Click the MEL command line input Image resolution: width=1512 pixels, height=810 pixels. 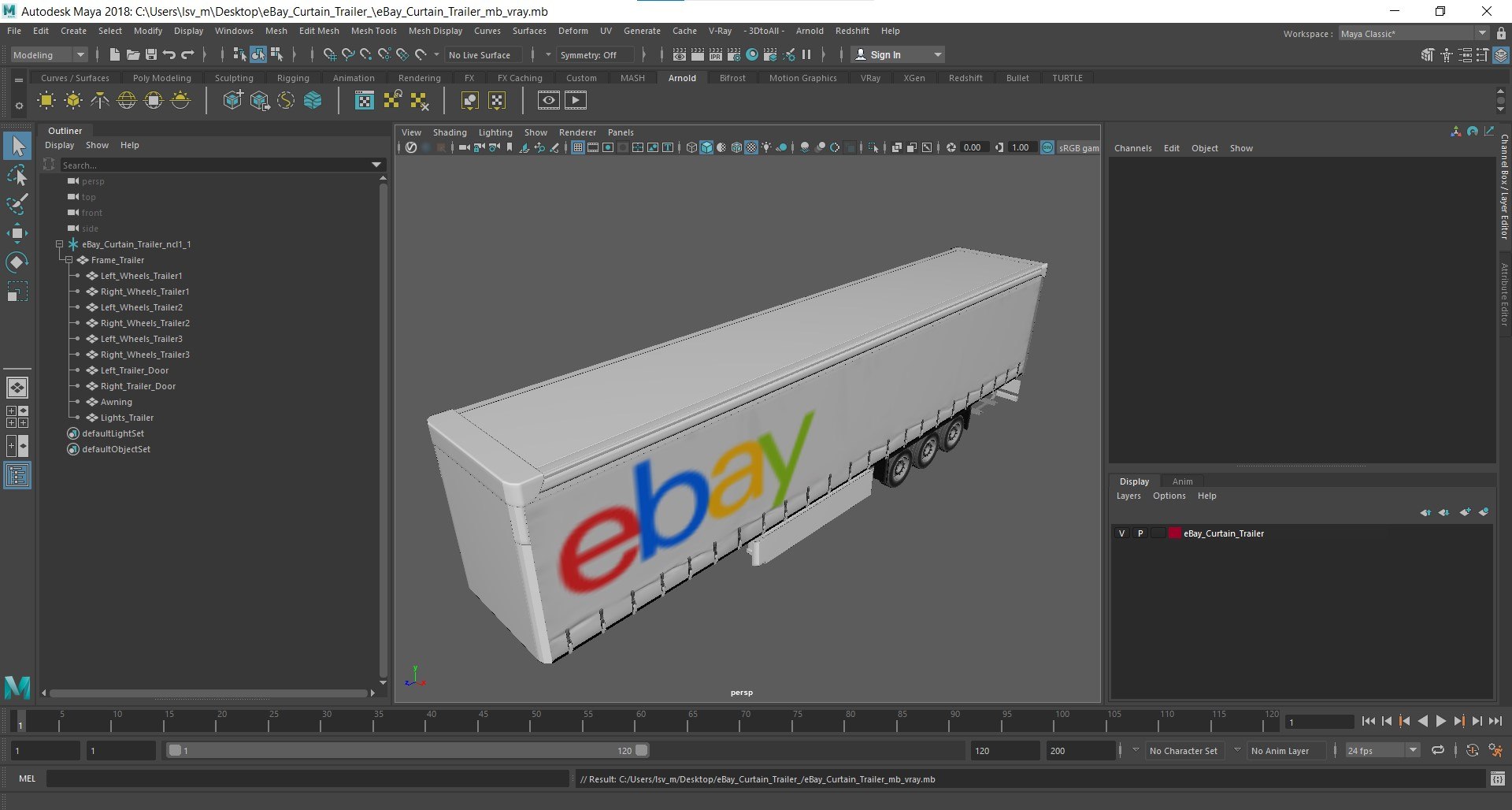pos(307,778)
